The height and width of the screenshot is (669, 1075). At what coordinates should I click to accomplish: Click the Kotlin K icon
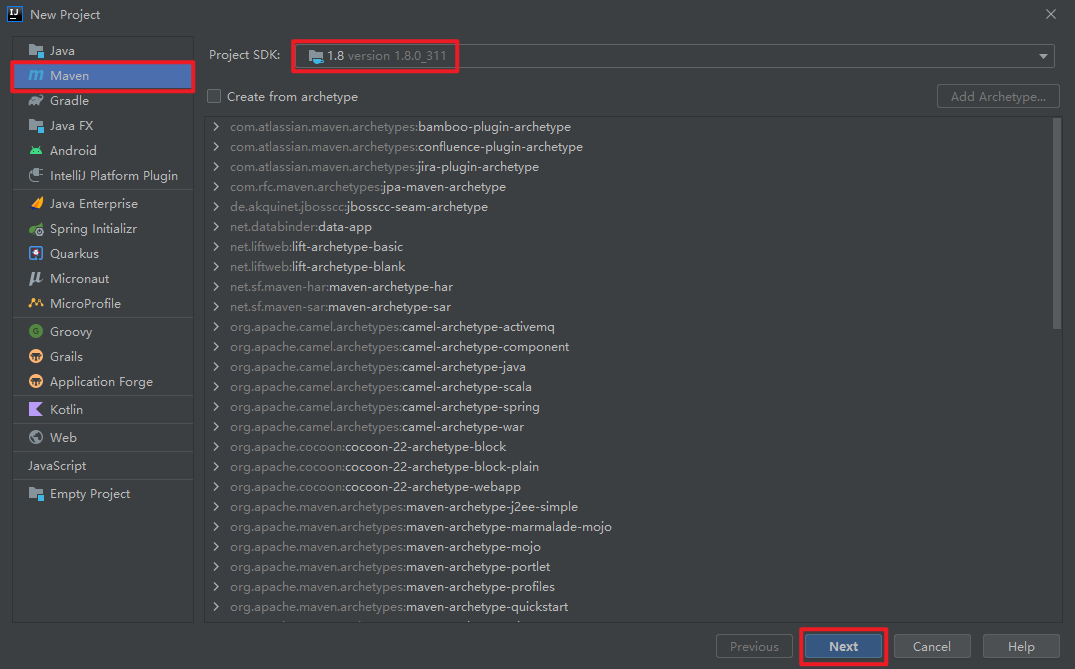point(36,409)
